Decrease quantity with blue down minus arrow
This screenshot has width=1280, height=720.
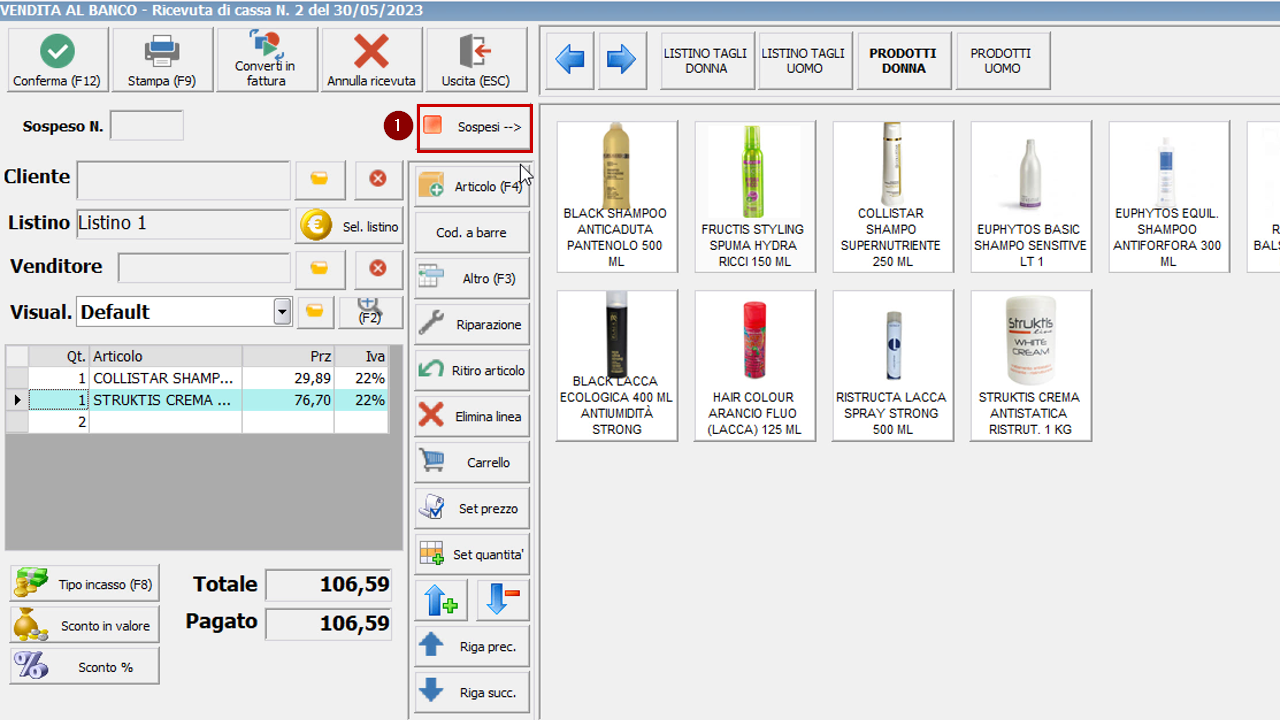(503, 600)
